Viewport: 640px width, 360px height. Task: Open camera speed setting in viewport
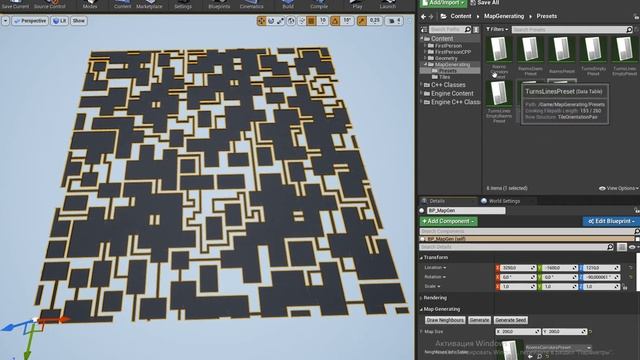[x=395, y=21]
